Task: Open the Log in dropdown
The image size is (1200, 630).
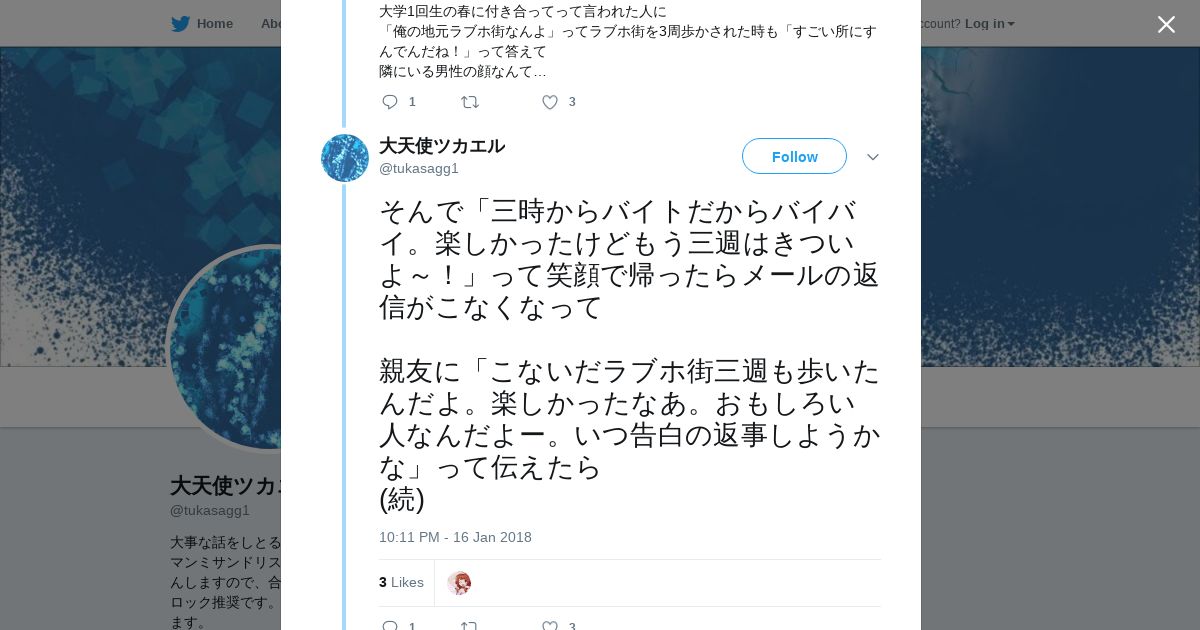Action: 989,24
